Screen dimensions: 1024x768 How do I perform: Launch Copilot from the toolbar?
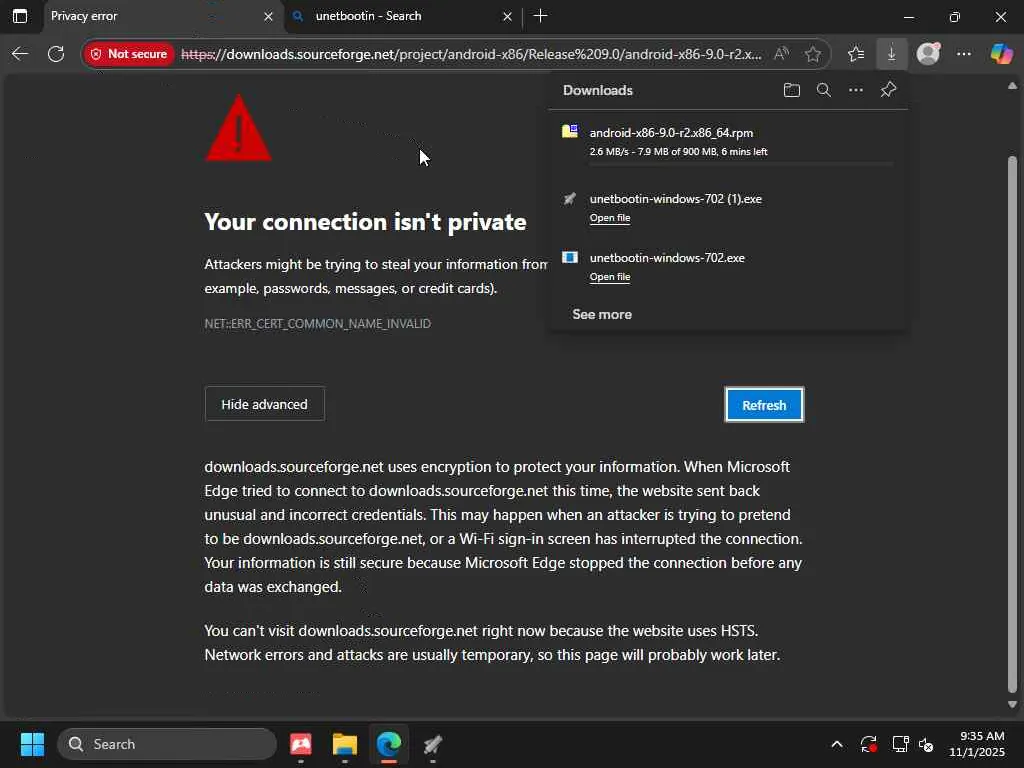point(1001,54)
